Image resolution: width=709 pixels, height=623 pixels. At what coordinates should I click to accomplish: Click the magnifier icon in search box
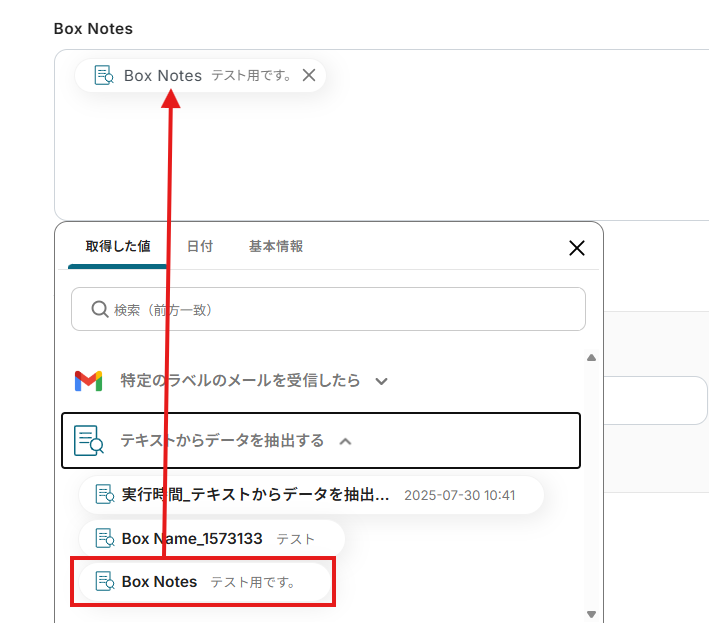(99, 310)
